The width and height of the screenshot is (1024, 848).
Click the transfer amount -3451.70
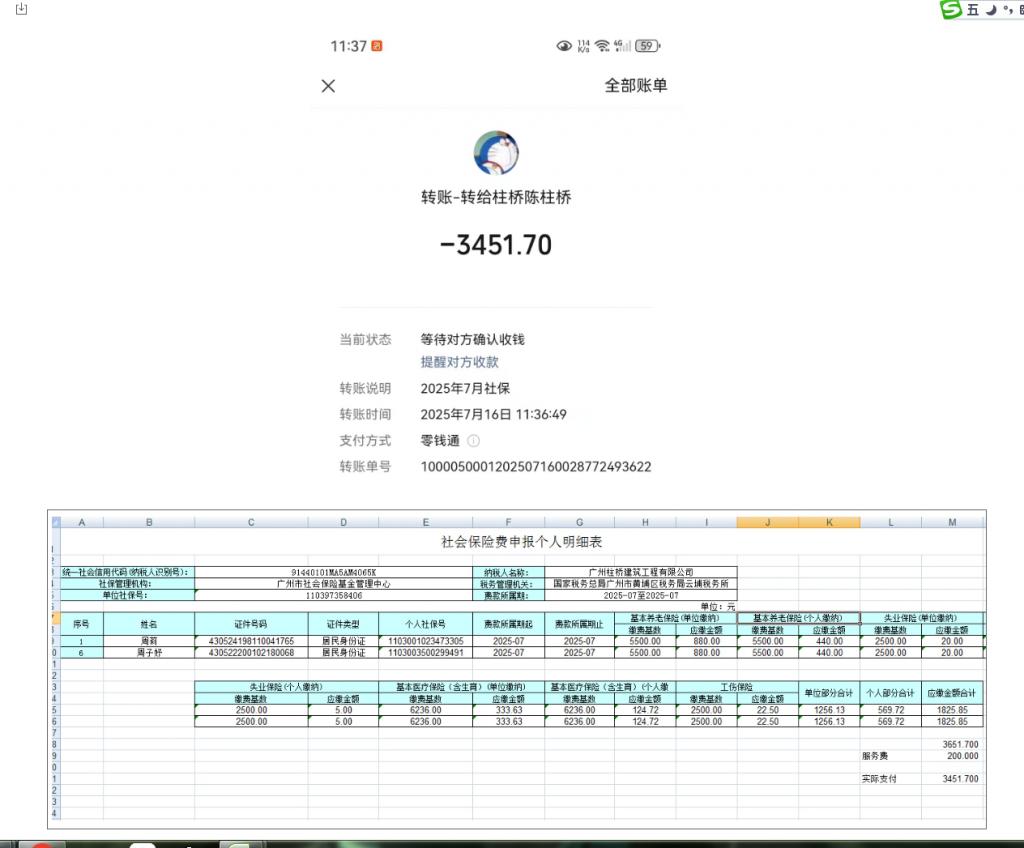click(x=495, y=244)
